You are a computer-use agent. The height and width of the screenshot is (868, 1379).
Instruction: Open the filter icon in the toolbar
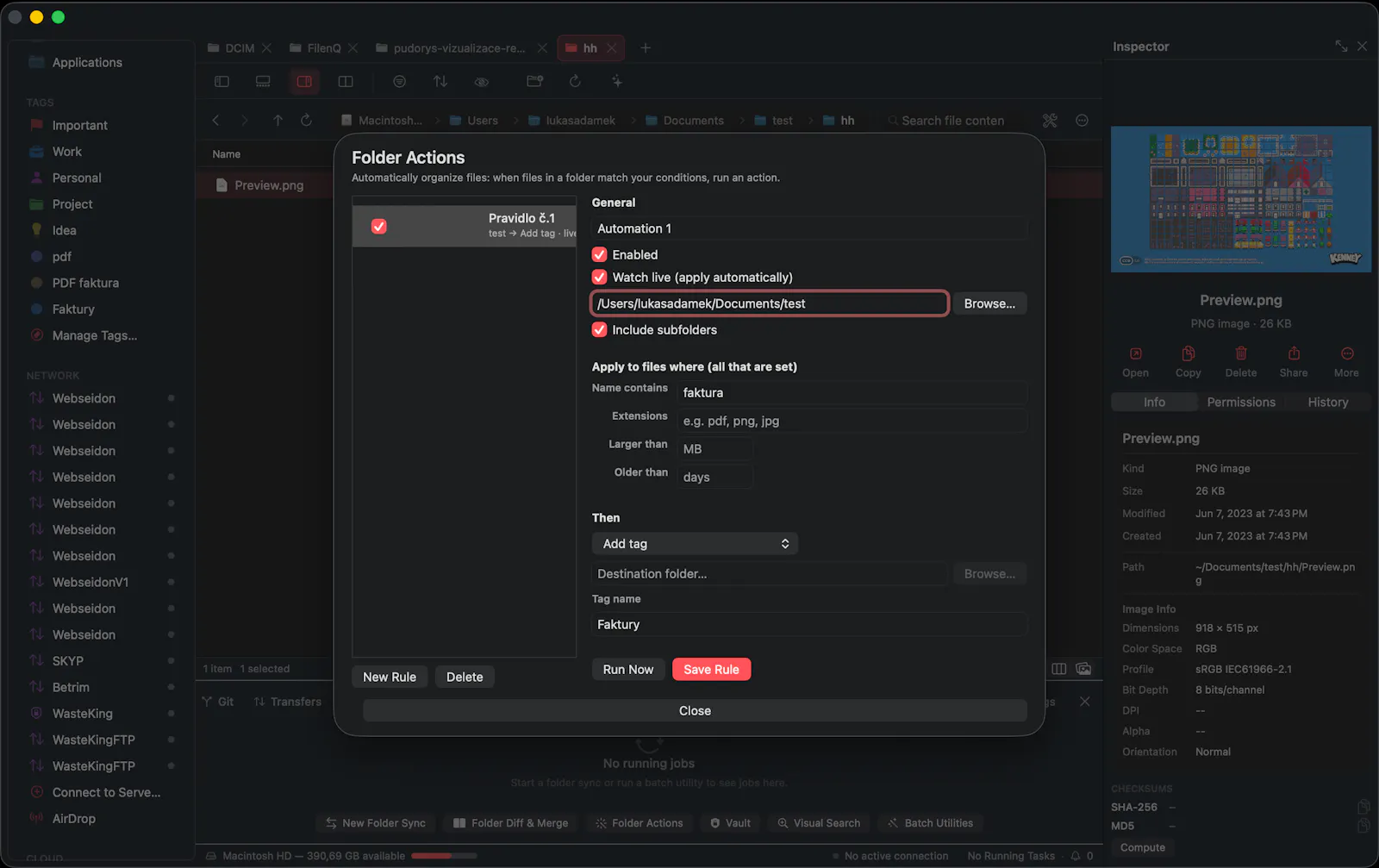(x=399, y=81)
